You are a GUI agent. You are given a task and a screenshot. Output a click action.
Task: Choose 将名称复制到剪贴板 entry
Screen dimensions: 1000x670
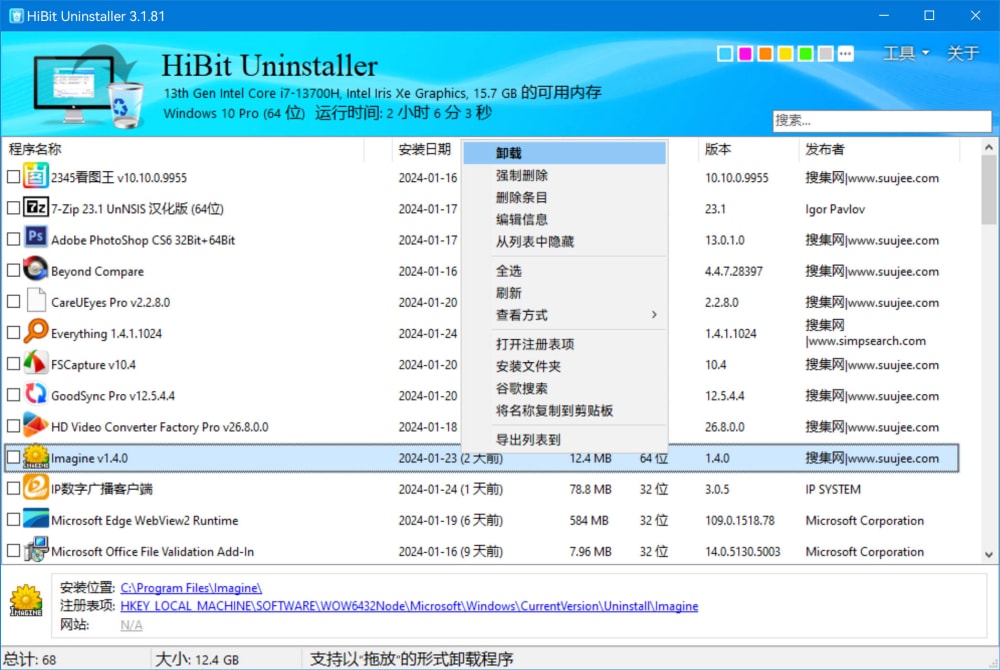click(564, 411)
